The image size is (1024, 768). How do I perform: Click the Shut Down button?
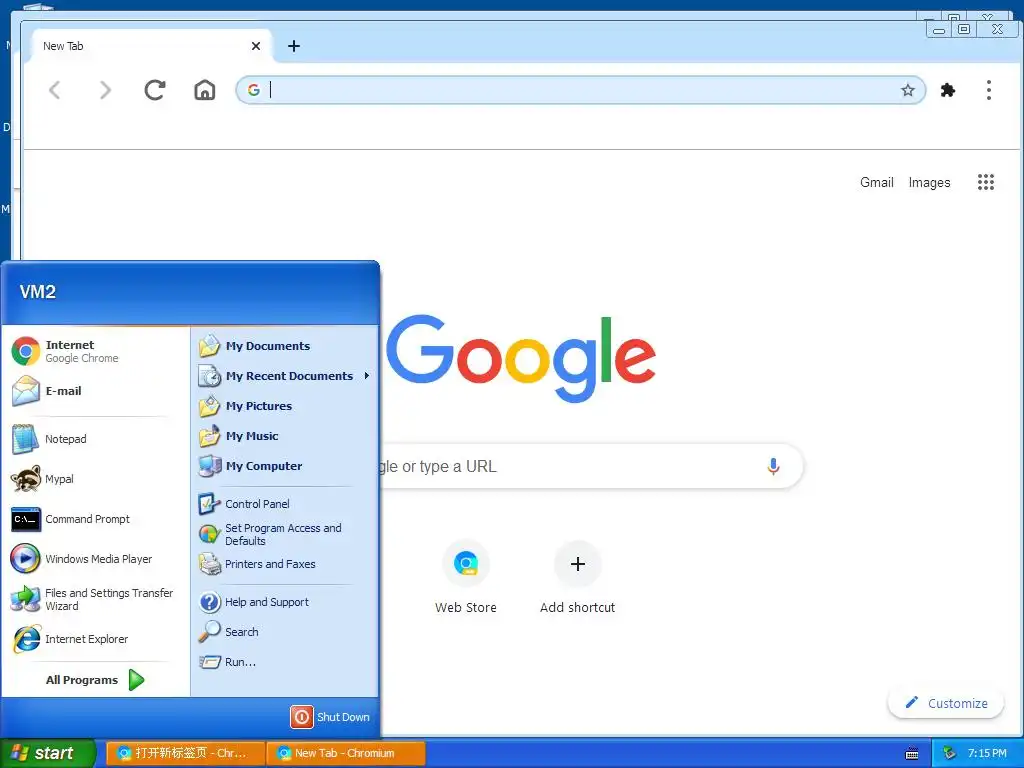click(x=330, y=717)
